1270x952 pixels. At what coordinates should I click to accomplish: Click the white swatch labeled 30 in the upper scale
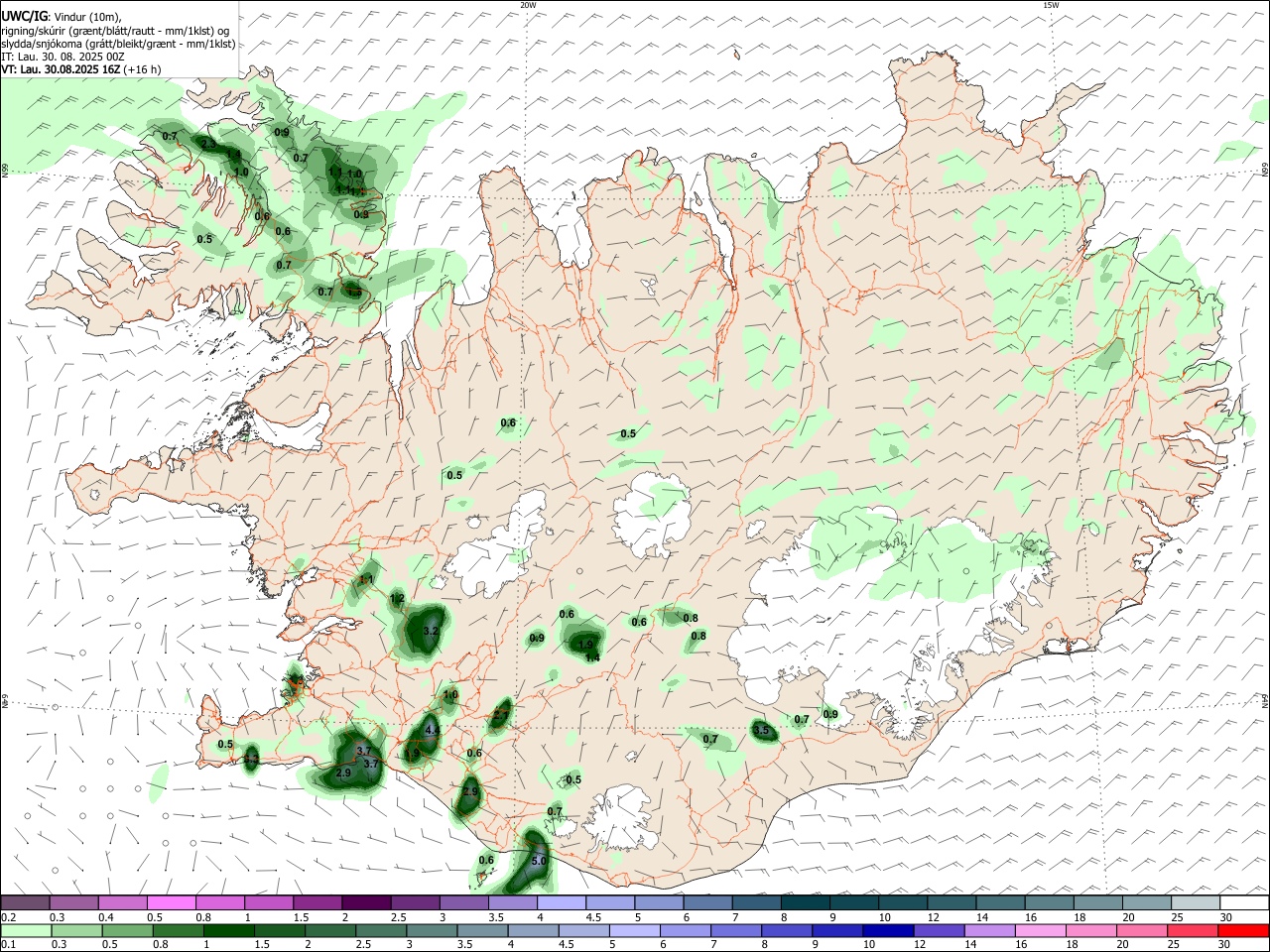(x=1242, y=903)
